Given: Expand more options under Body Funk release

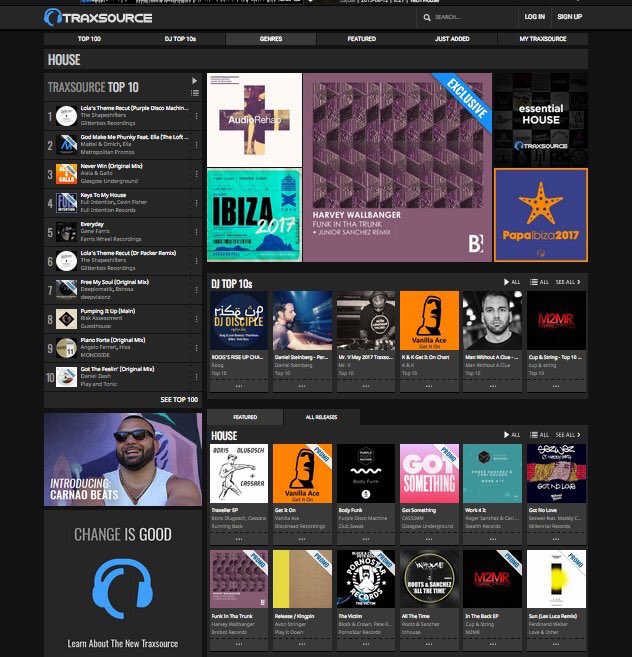Looking at the screenshot, I should (x=366, y=539).
